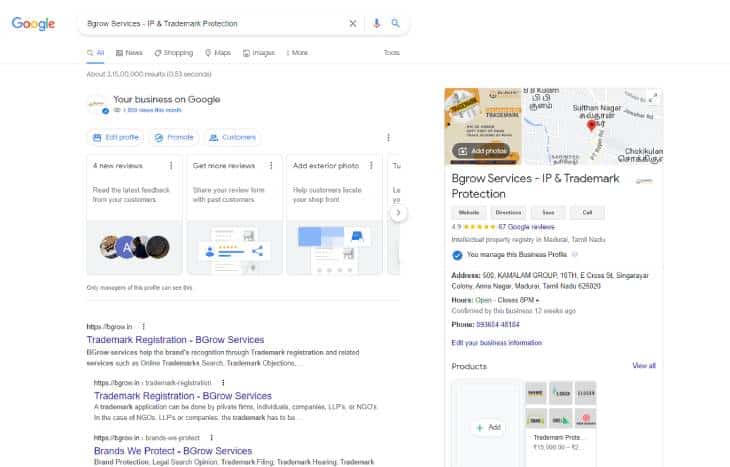Open options for trademark-registration sub-result
Viewport: 730px width, 467px height.
(x=223, y=383)
